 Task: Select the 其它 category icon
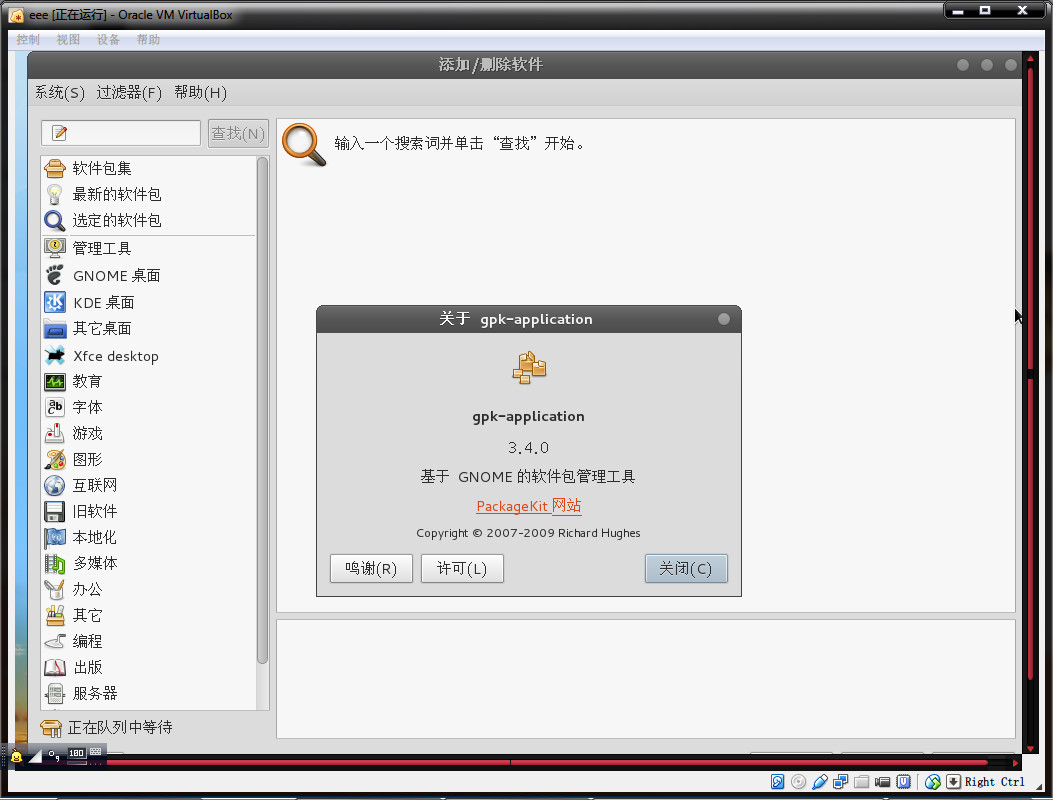click(x=54, y=615)
